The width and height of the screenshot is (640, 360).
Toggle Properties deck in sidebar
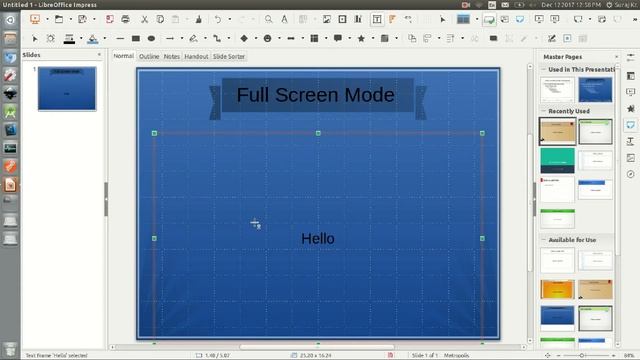point(631,58)
